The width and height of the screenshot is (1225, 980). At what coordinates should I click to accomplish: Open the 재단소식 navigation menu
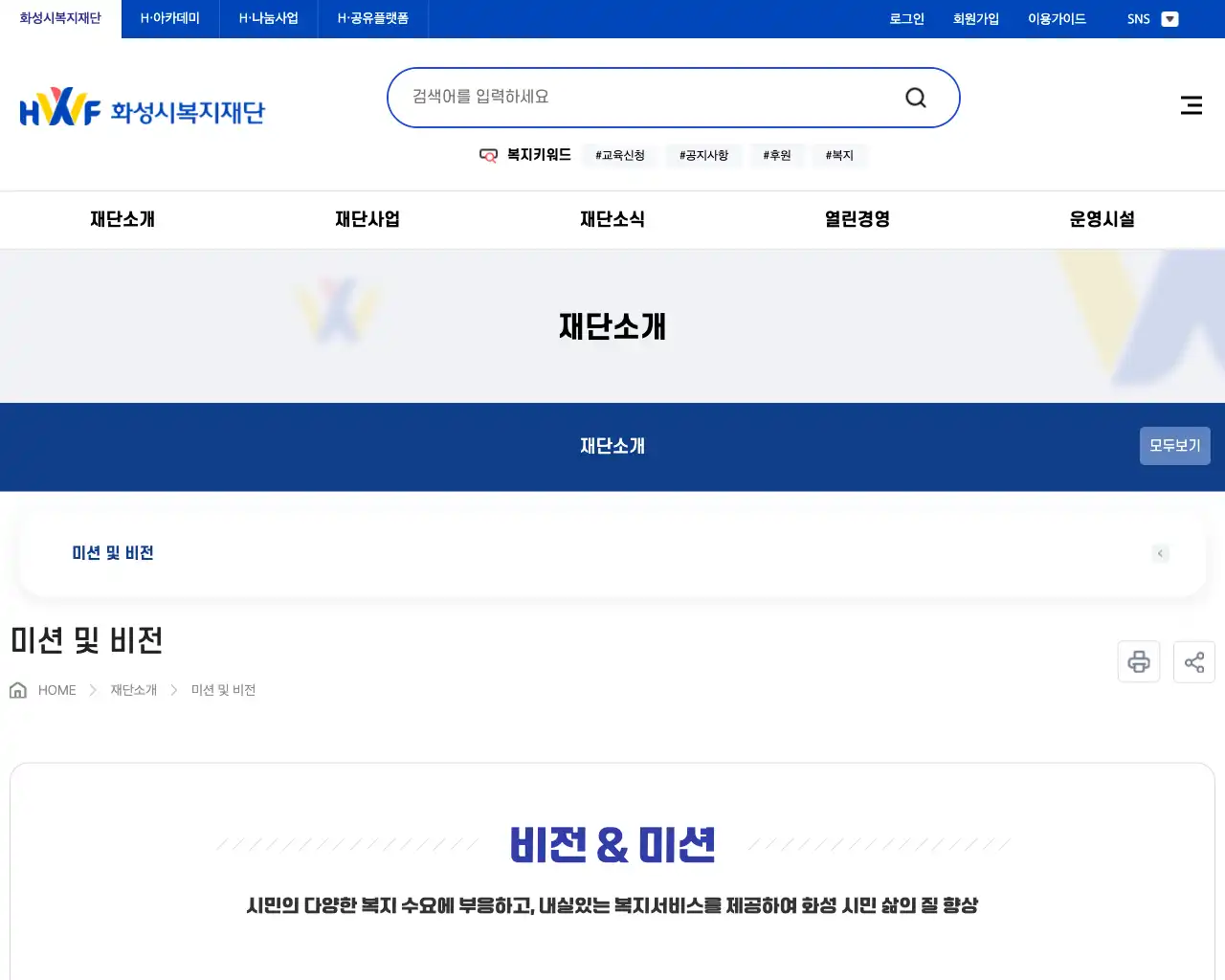pyautogui.click(x=612, y=219)
